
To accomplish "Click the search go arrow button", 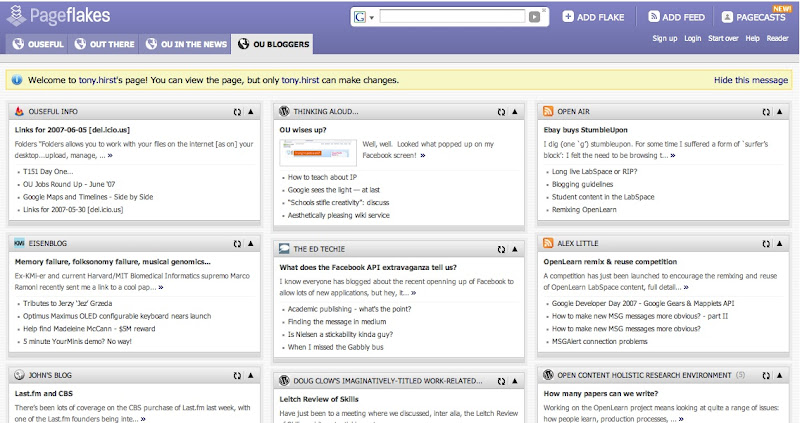I will click(536, 16).
